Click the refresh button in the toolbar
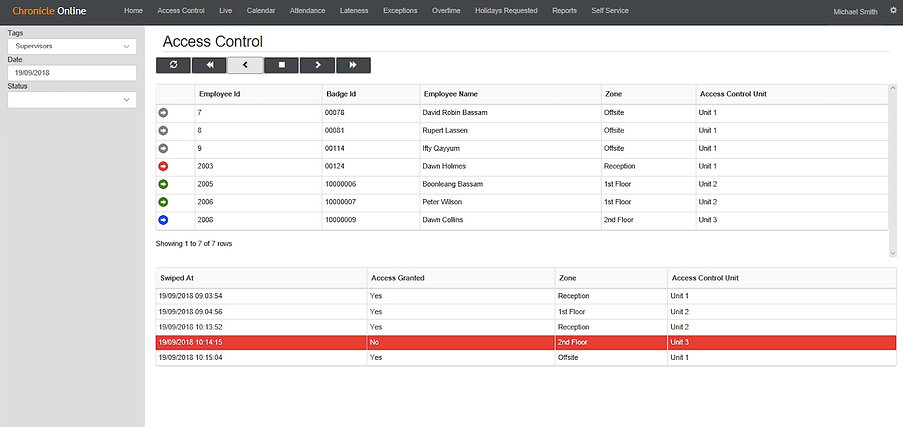The width and height of the screenshot is (903, 427). point(173,65)
